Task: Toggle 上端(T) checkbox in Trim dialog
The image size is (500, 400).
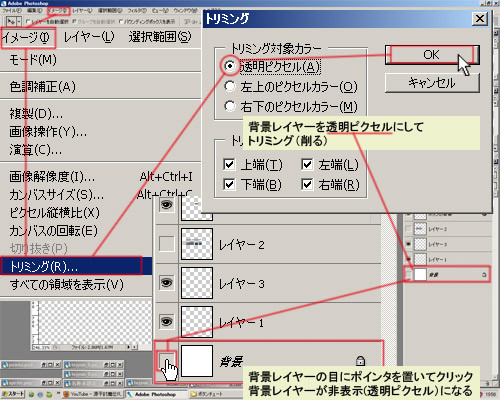Action: (x=229, y=164)
